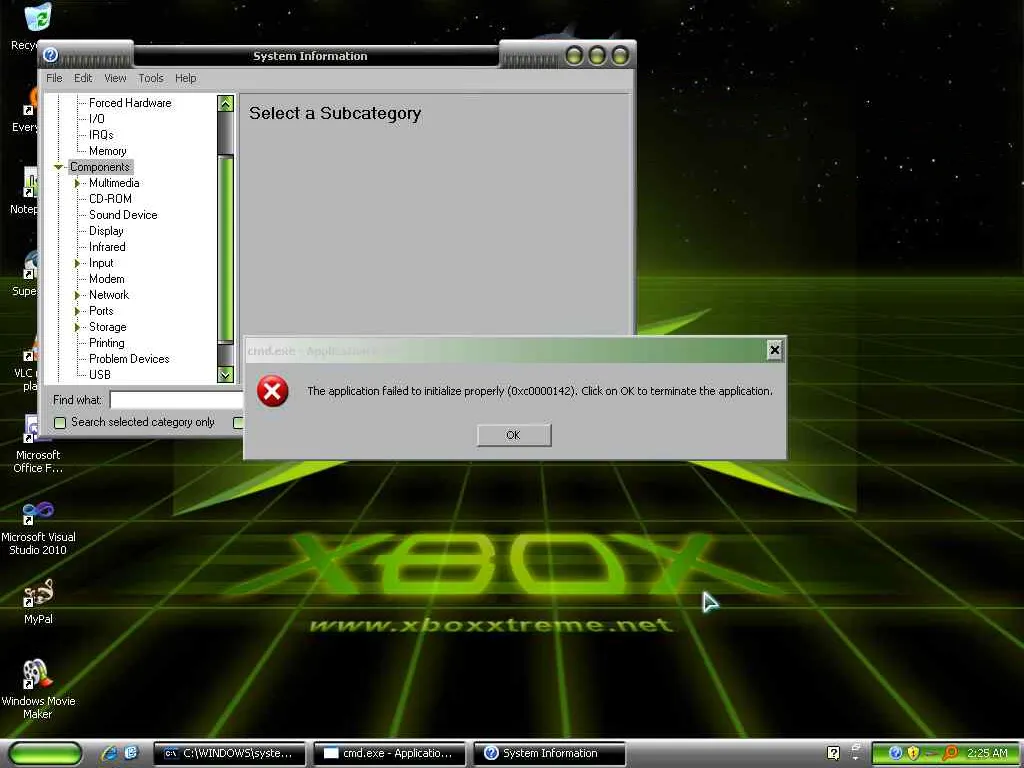Open the File menu in System Information
The image size is (1024, 768).
tap(54, 78)
